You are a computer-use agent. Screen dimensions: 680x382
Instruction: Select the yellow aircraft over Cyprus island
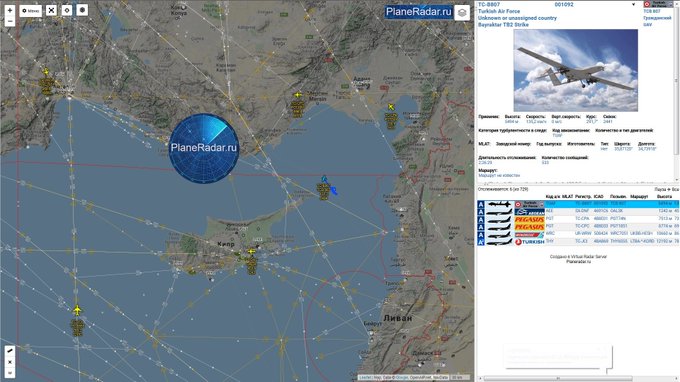coord(252,251)
